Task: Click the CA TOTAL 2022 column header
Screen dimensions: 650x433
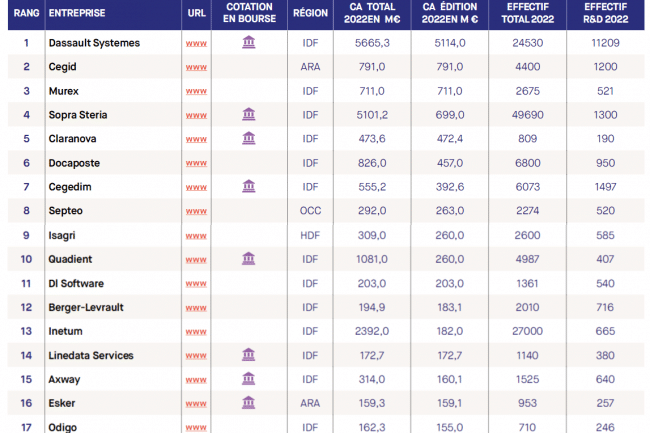Action: pyautogui.click(x=372, y=13)
